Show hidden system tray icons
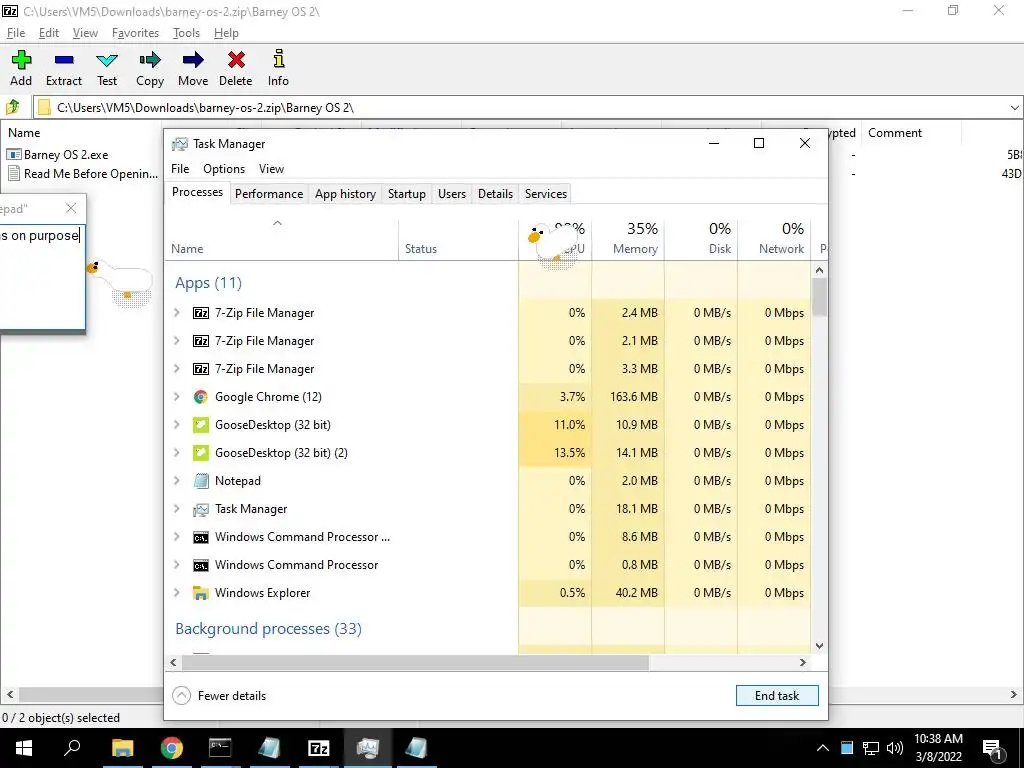The width and height of the screenshot is (1024, 768). click(x=823, y=748)
